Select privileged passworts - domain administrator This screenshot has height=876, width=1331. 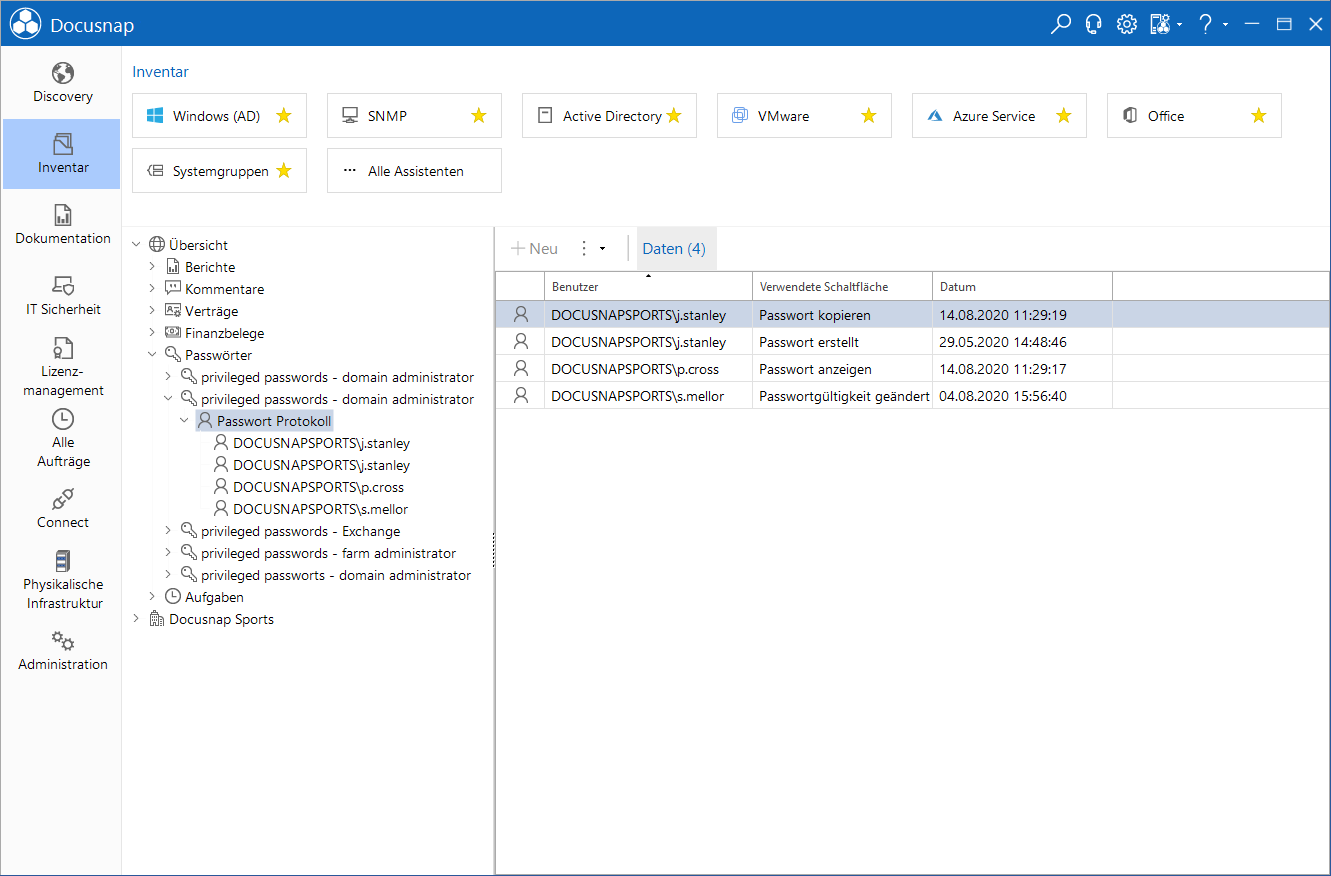[x=336, y=575]
